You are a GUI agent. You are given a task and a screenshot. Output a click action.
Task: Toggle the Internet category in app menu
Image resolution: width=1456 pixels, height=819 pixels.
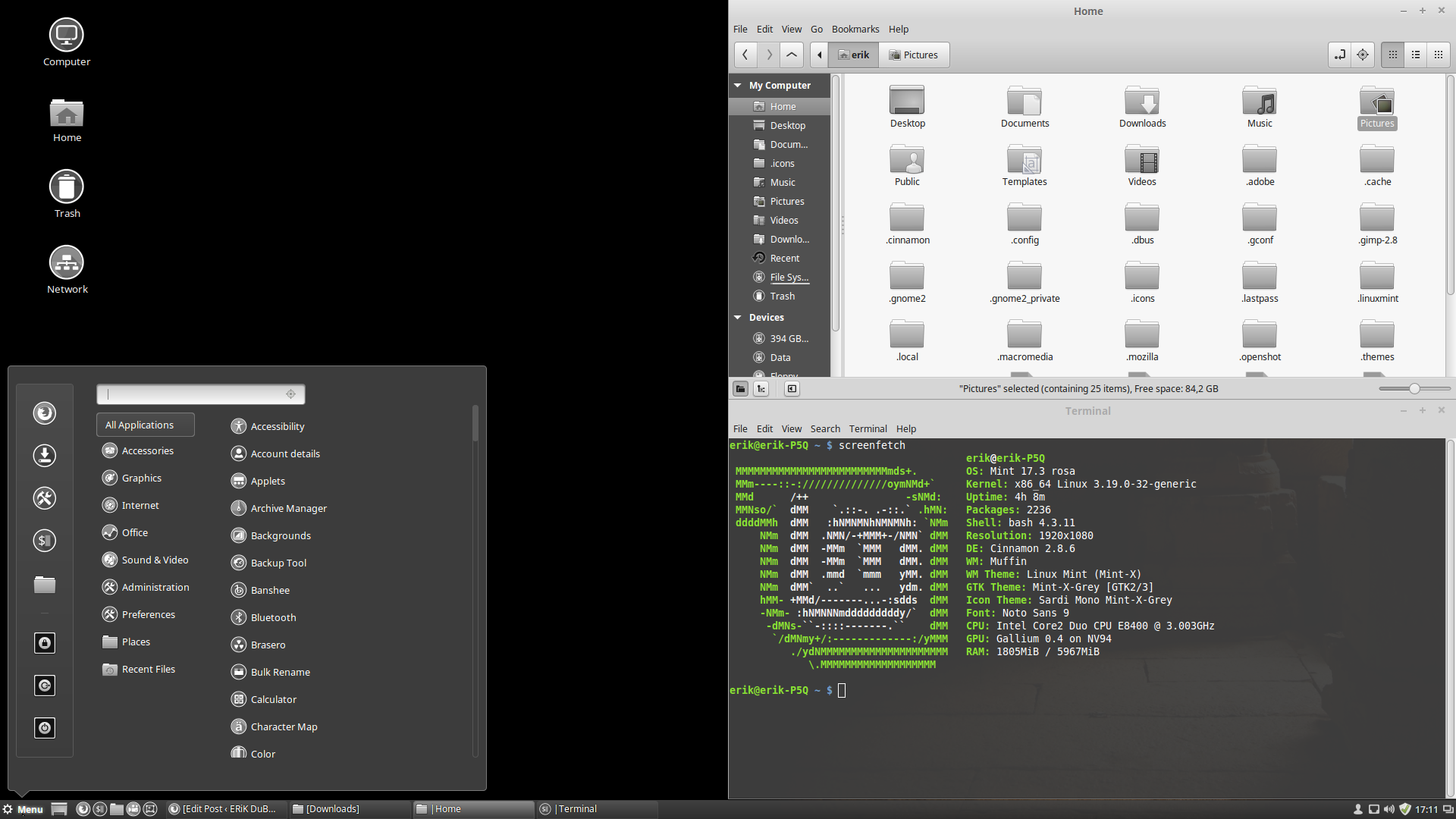pyautogui.click(x=139, y=504)
